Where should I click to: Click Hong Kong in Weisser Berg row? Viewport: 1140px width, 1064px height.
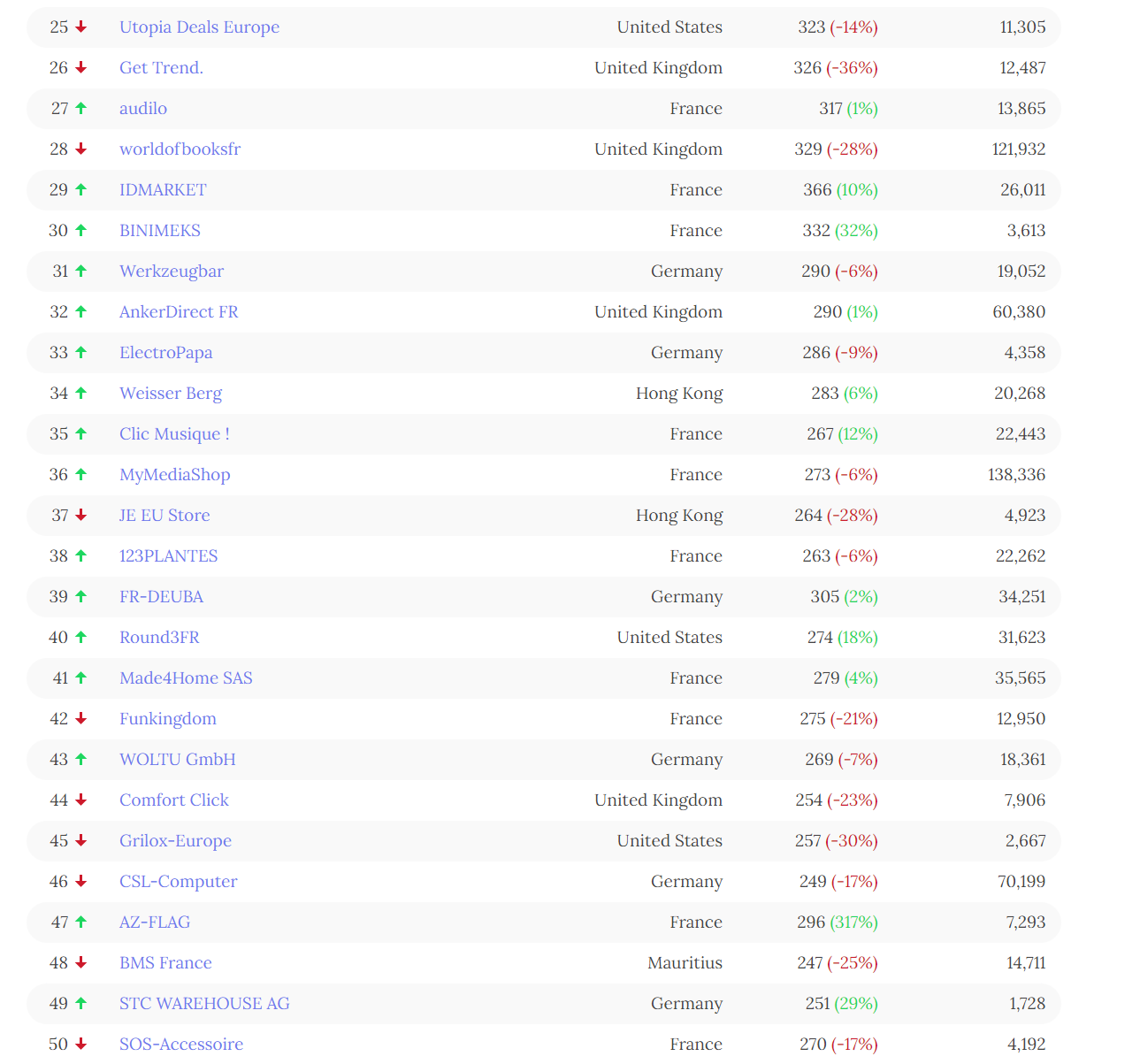(x=679, y=394)
